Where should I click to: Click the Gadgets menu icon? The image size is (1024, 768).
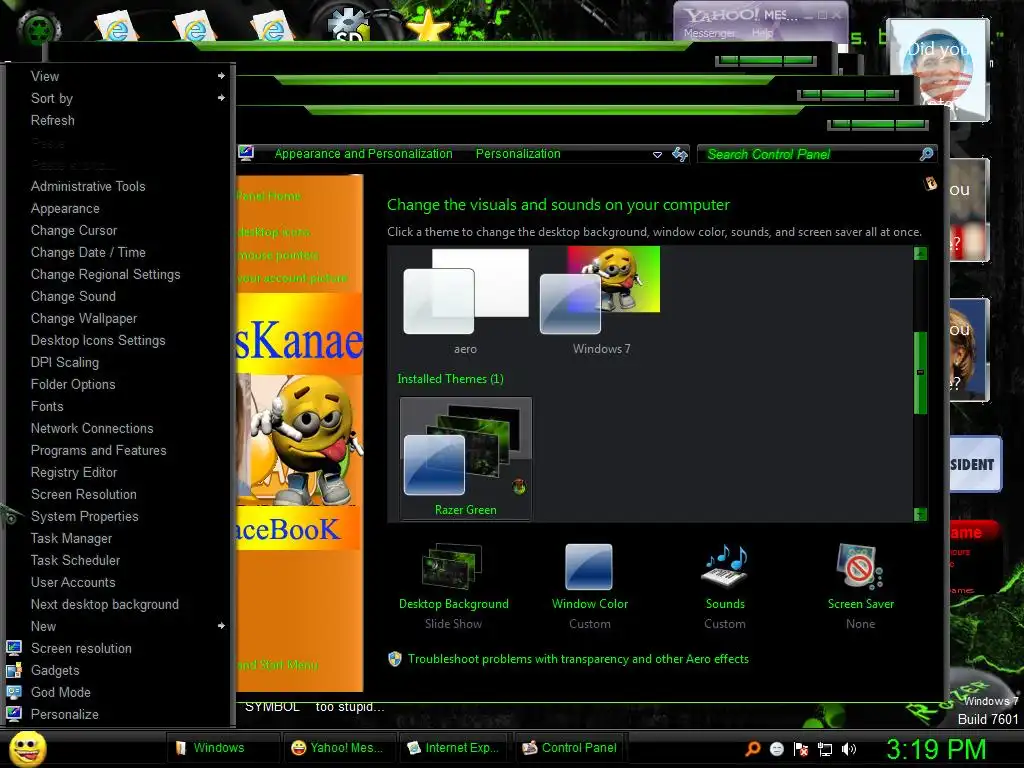coord(14,670)
